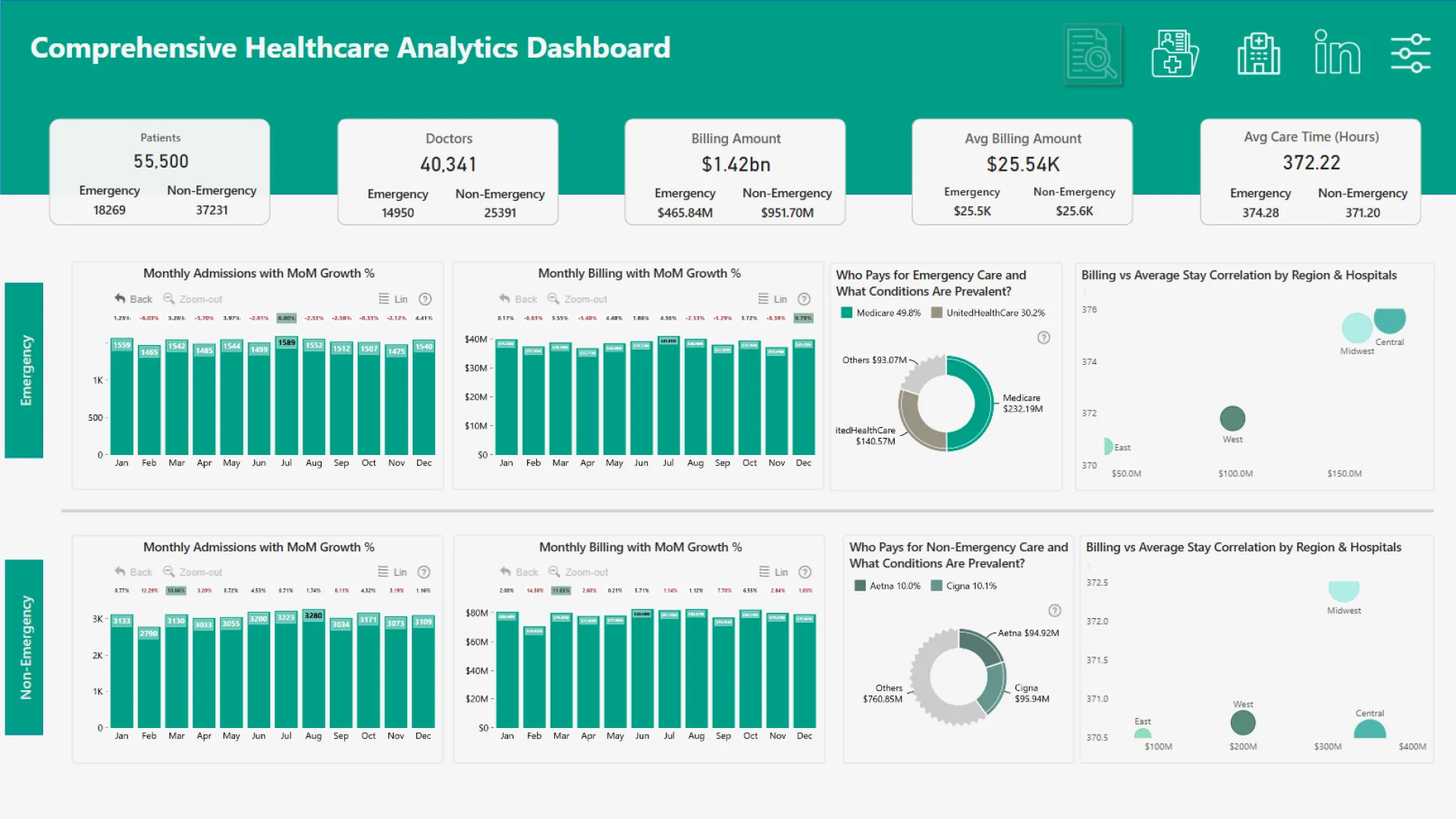Image resolution: width=1456 pixels, height=819 pixels.
Task: Open the filter sliders settings icon
Action: click(x=1410, y=54)
